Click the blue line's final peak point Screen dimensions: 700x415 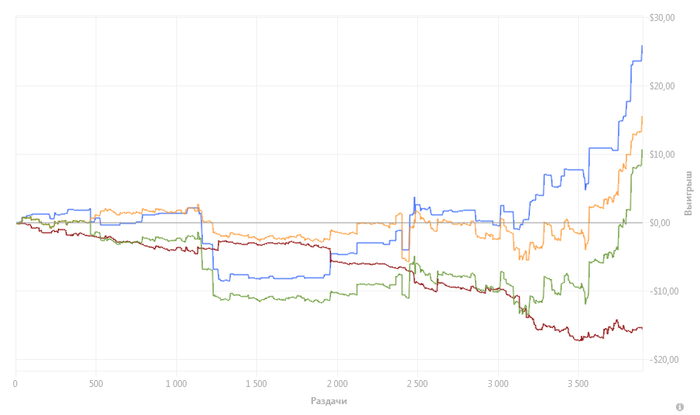coord(642,46)
